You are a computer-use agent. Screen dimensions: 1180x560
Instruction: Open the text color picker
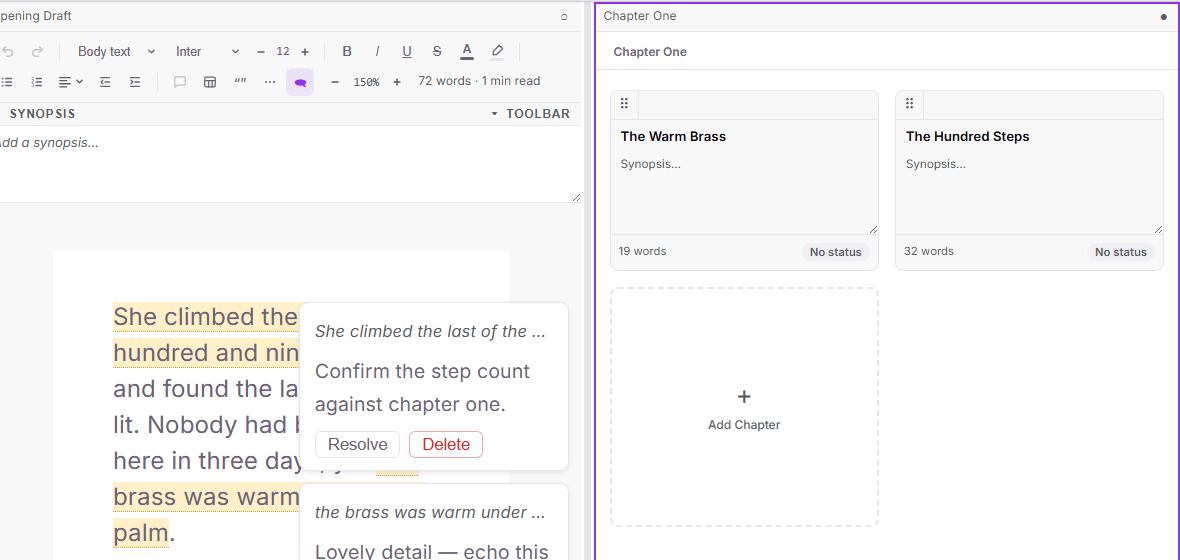coord(467,52)
